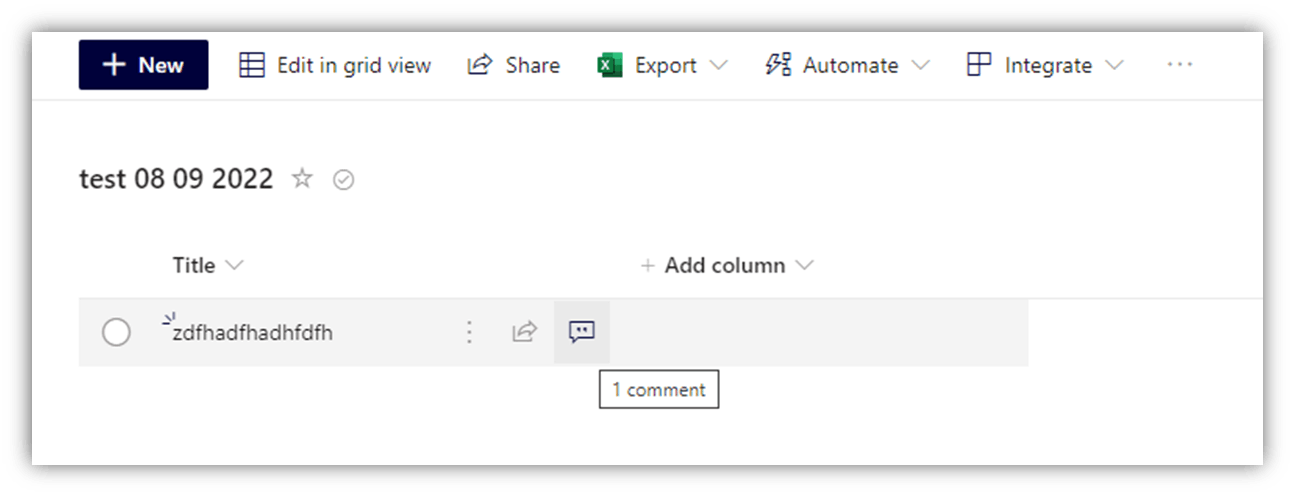Click the grid view table icon
Viewport: 1295px width, 497px height.
pyautogui.click(x=252, y=65)
